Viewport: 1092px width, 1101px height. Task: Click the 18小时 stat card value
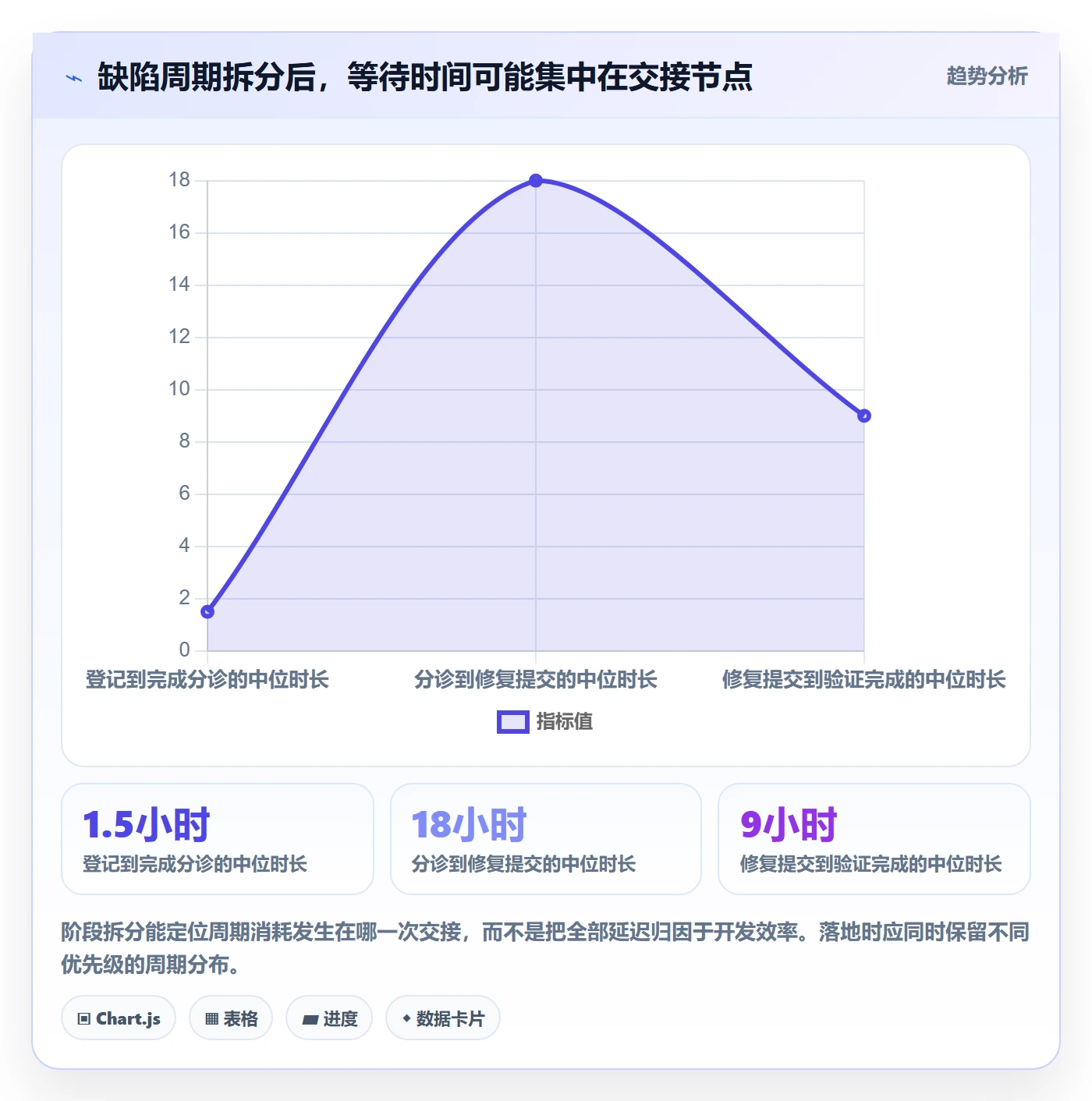click(x=470, y=825)
